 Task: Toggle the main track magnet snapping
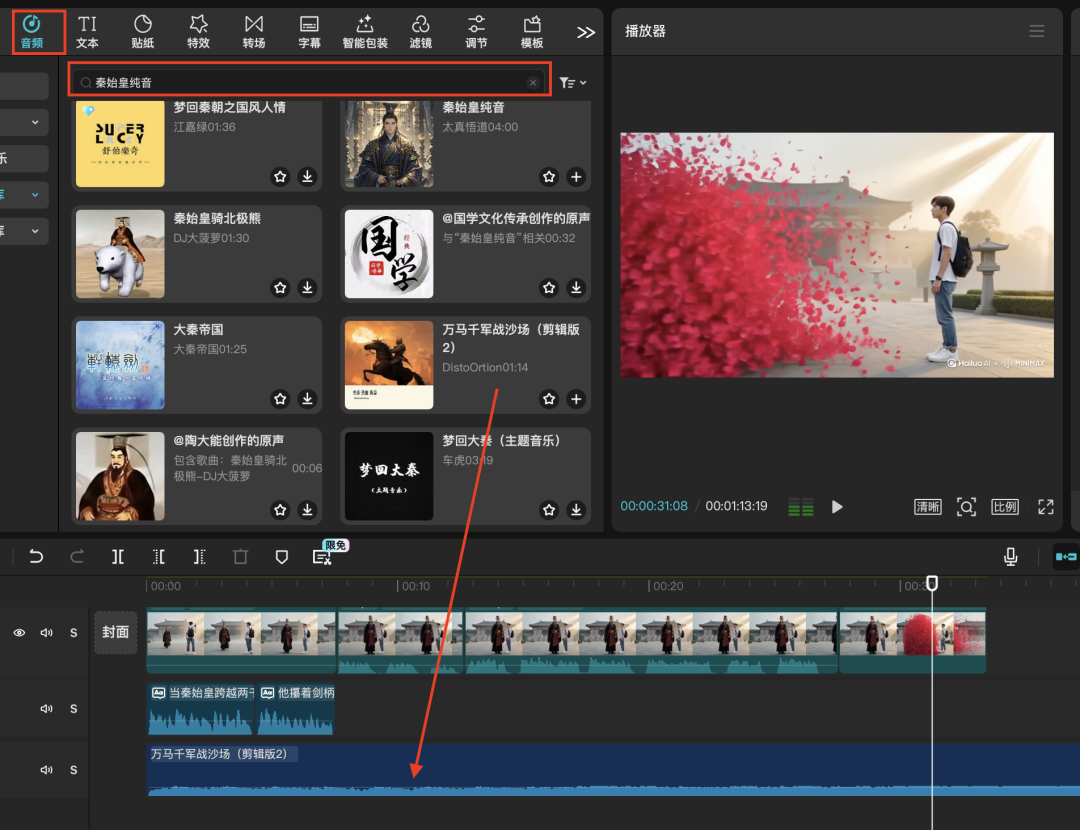(1066, 557)
